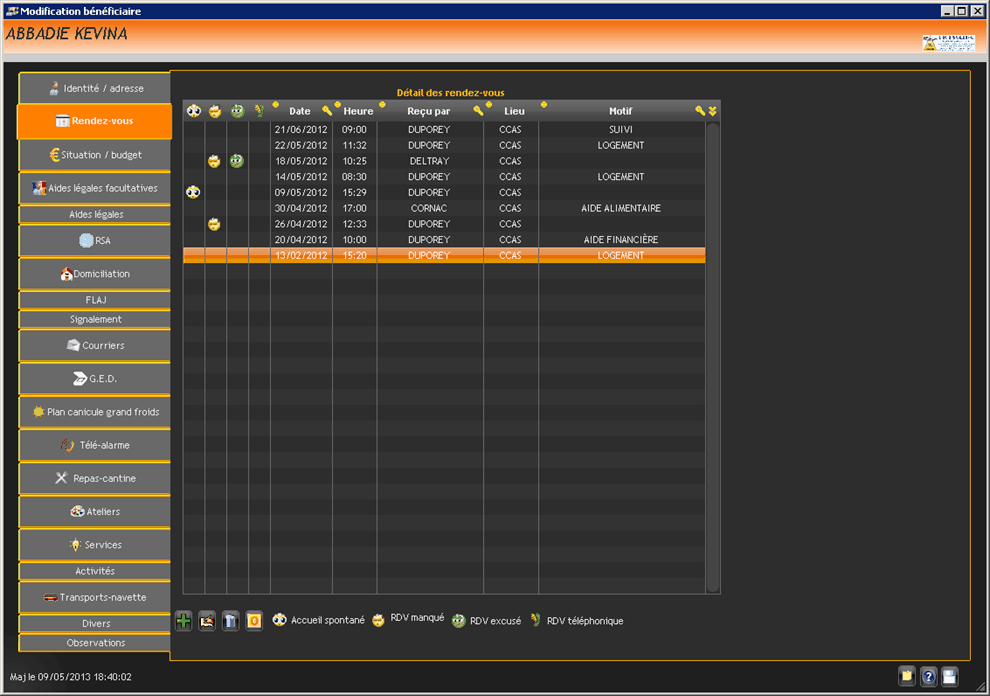Switch to the Identité / adresse tab
The height and width of the screenshot is (696, 990).
tap(95, 88)
